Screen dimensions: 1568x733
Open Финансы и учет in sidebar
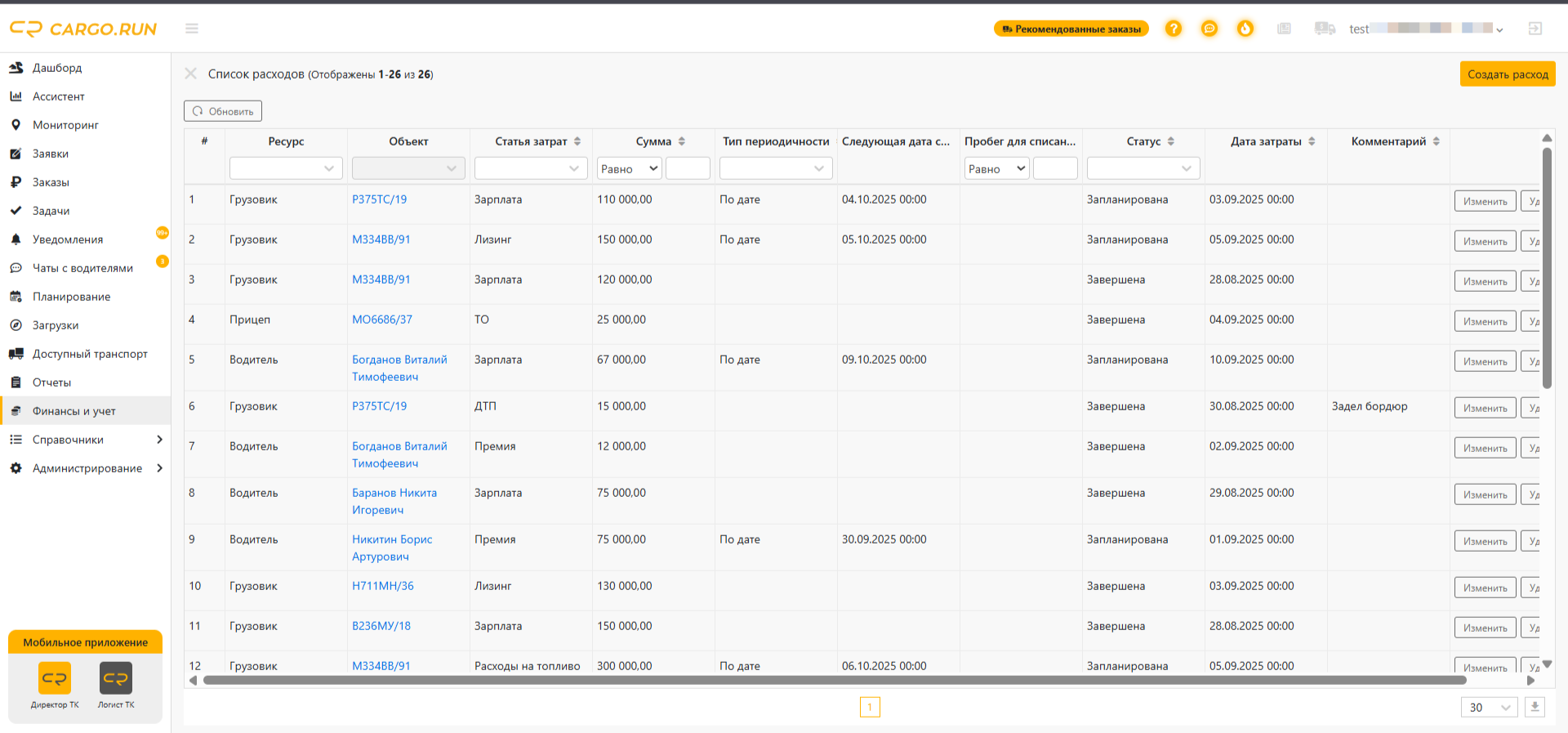85,411
